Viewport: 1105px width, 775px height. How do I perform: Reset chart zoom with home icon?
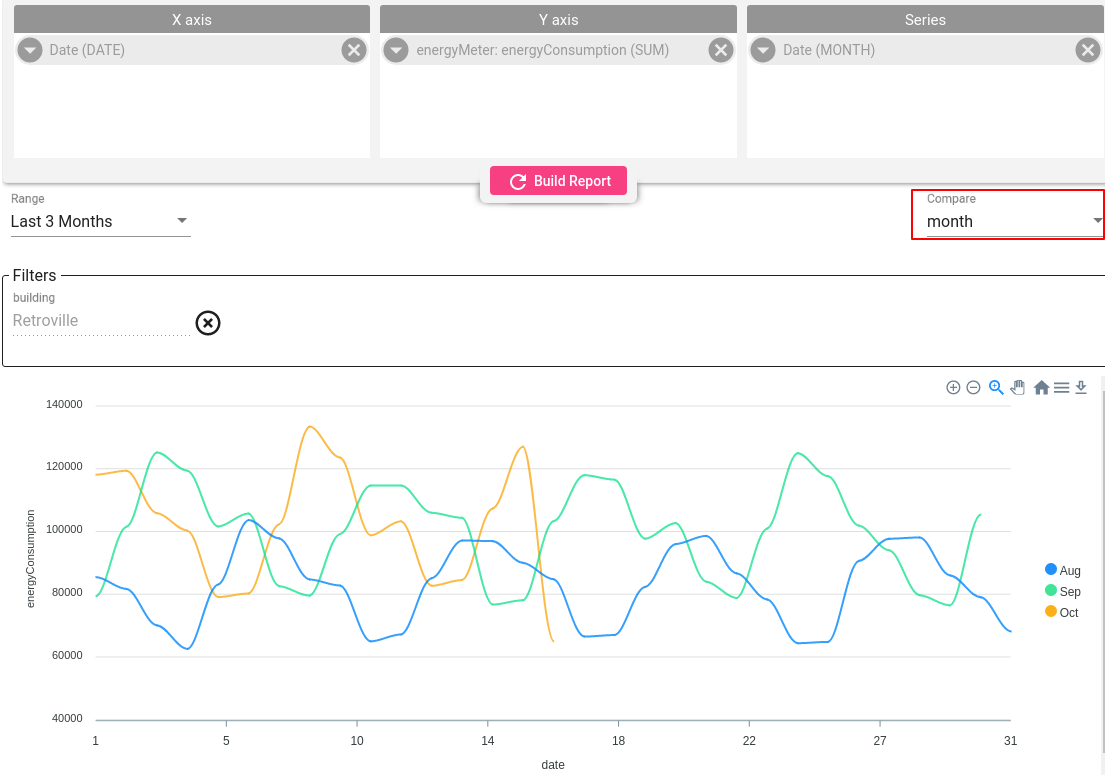1041,388
